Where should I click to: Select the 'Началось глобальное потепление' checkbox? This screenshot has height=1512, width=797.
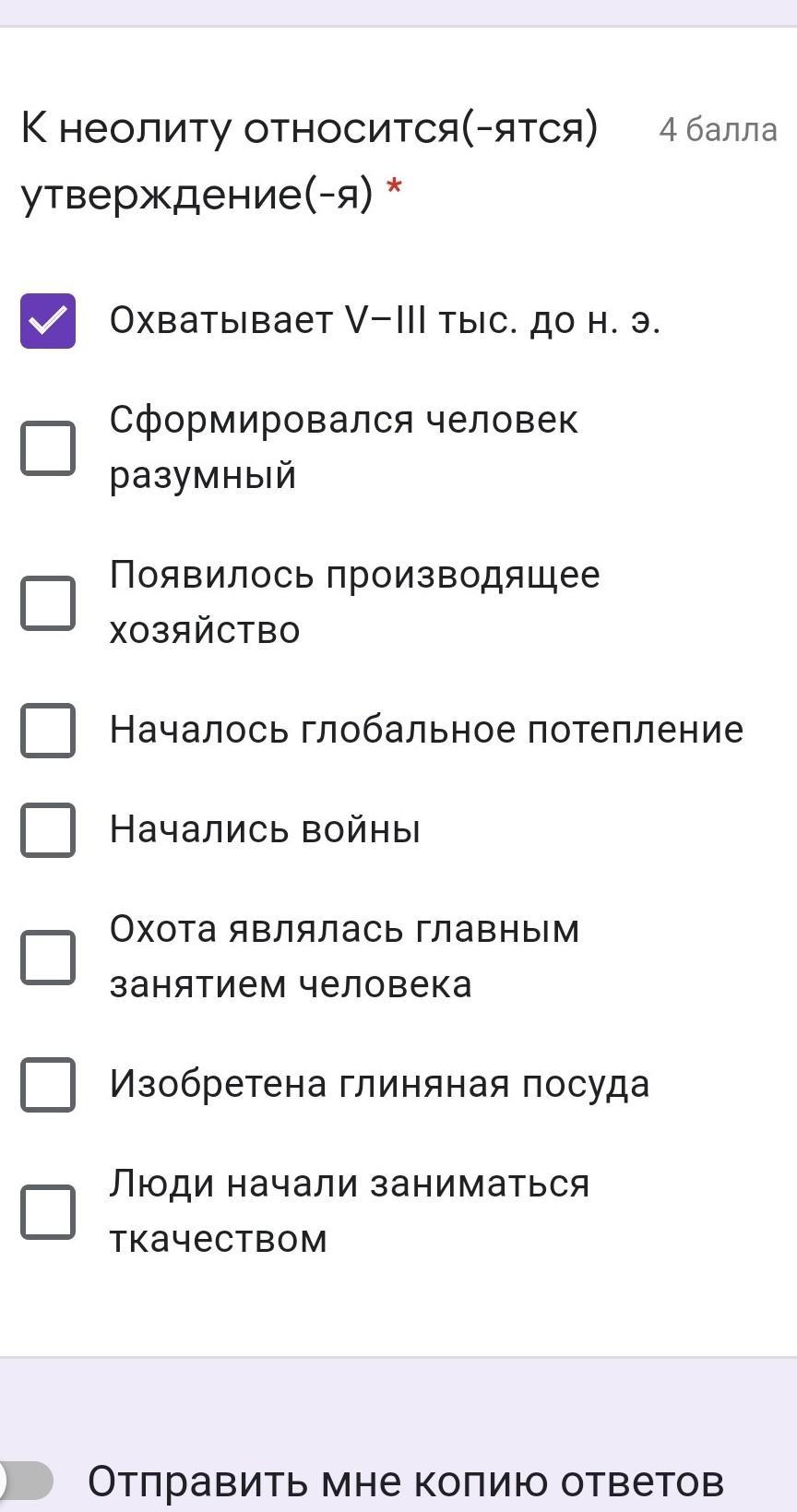click(x=48, y=731)
